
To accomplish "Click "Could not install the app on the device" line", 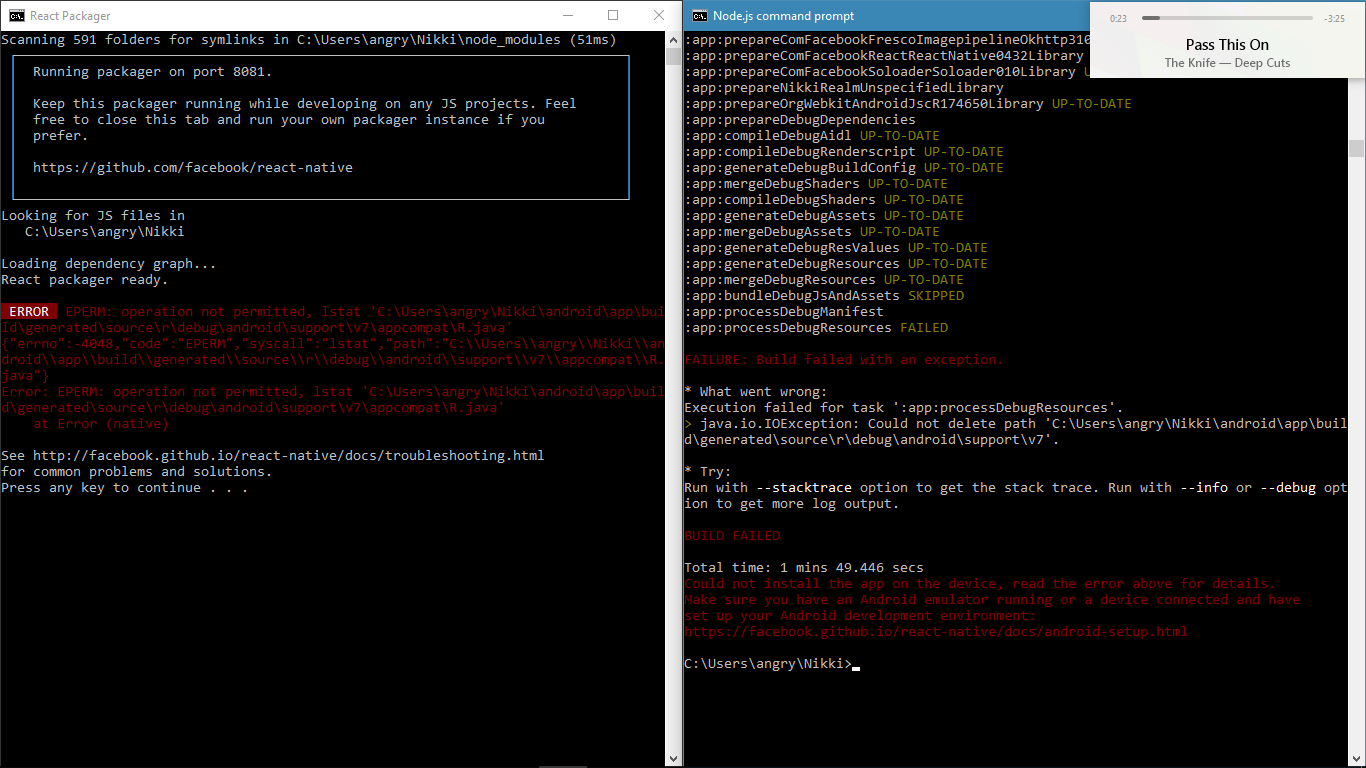I will (x=980, y=584).
